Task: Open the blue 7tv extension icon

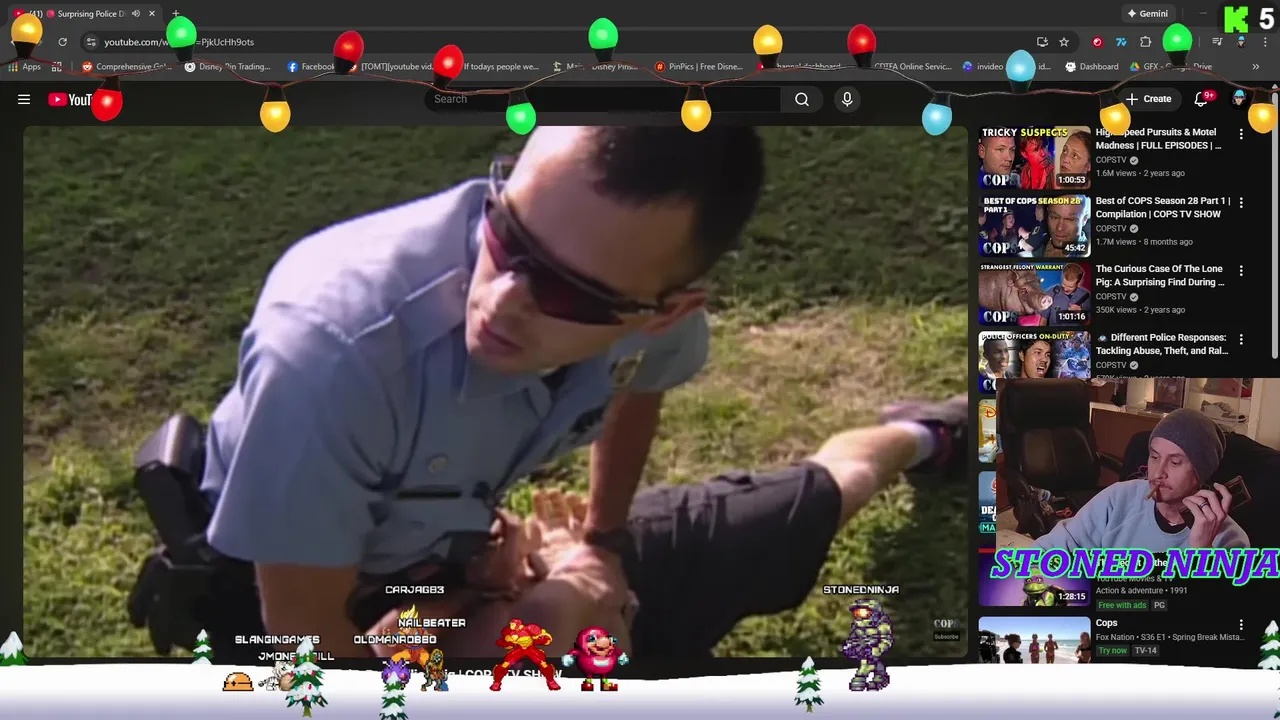Action: (x=1121, y=42)
